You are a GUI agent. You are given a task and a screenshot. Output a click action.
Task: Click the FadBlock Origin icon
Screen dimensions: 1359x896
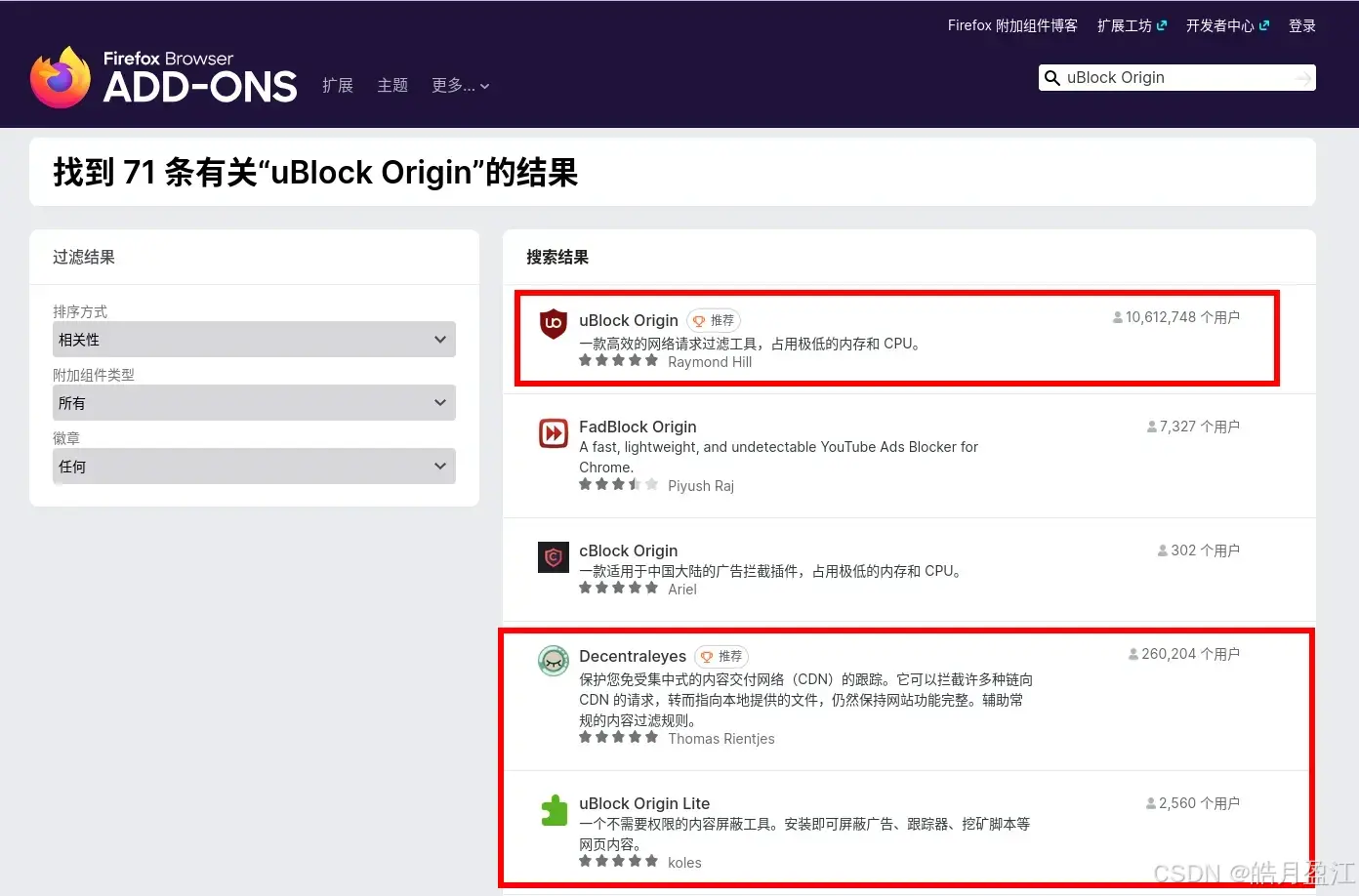tap(554, 432)
